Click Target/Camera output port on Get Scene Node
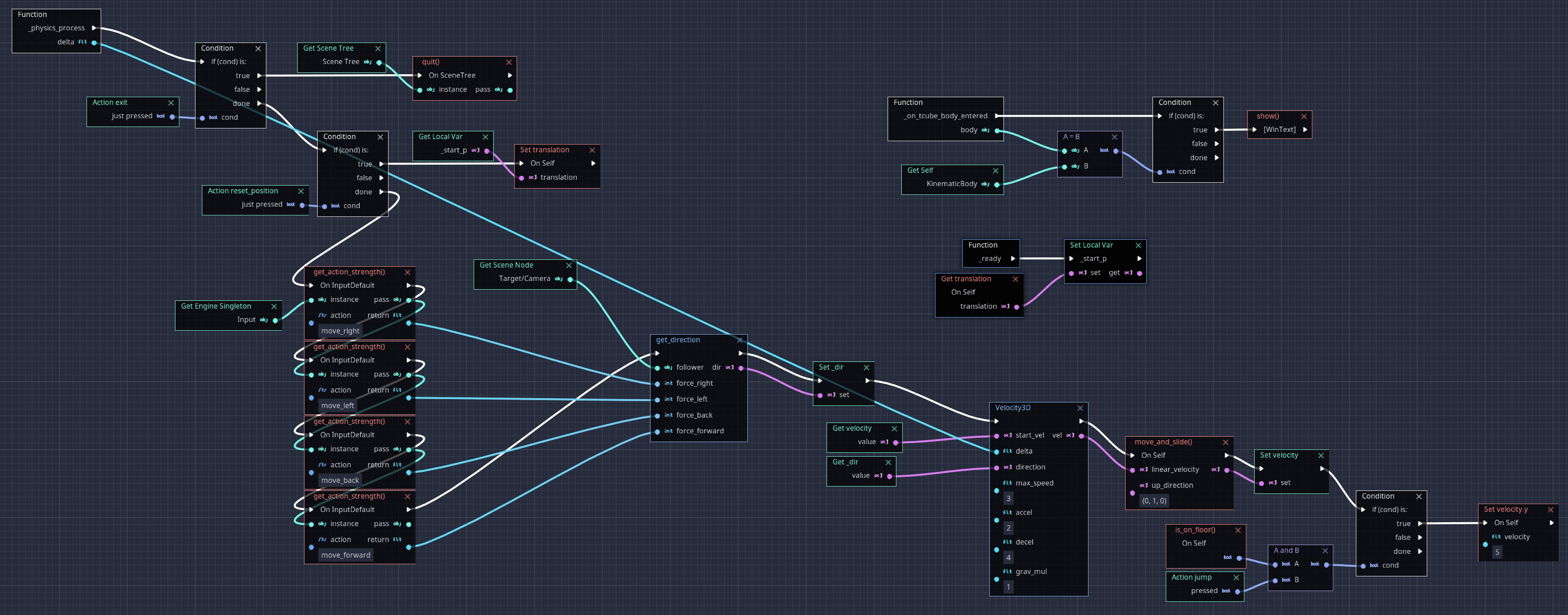Image resolution: width=1568 pixels, height=615 pixels. pyautogui.click(x=570, y=279)
